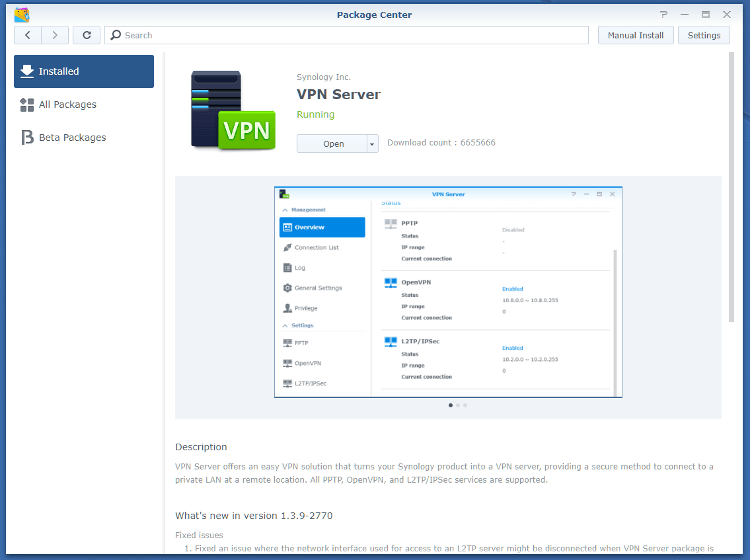Click the VPN Server package logo
This screenshot has height=560, width=750.
(233, 110)
